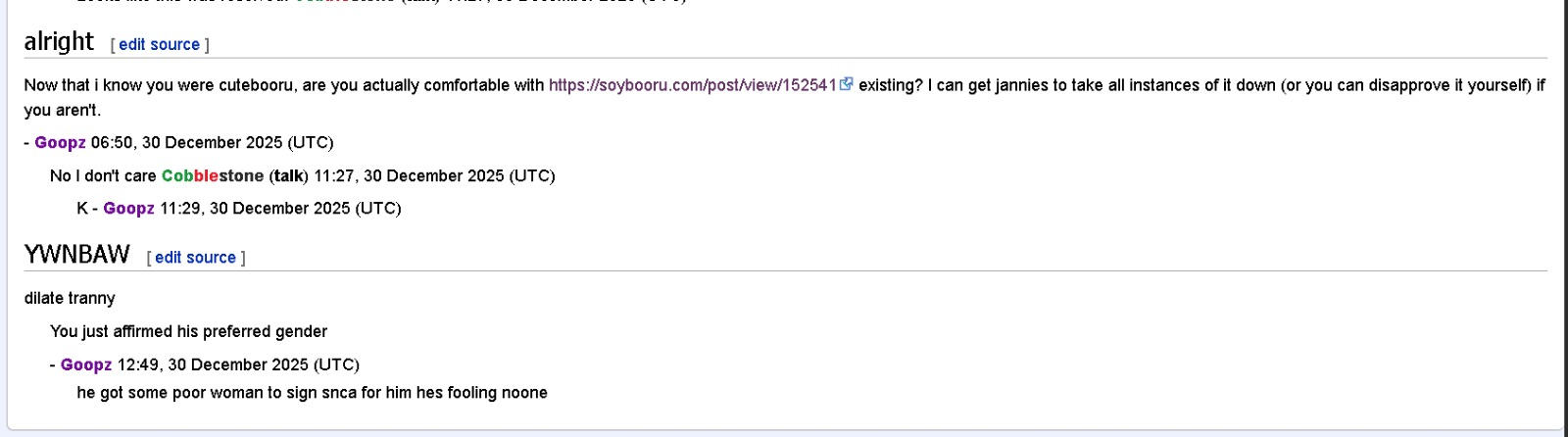Click the Goopz link in the 11:29 reply
This screenshot has width=1568, height=437.
pyautogui.click(x=128, y=208)
